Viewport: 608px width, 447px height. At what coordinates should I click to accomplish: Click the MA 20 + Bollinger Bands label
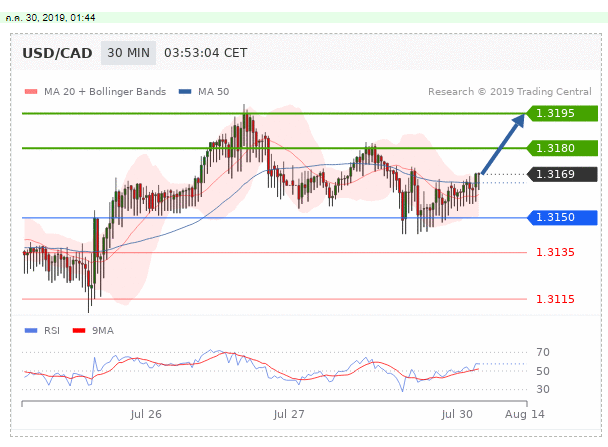[105, 92]
